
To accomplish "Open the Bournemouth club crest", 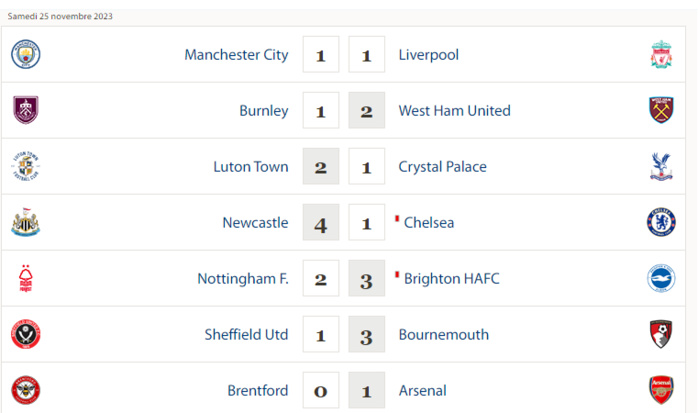I will 661,334.
